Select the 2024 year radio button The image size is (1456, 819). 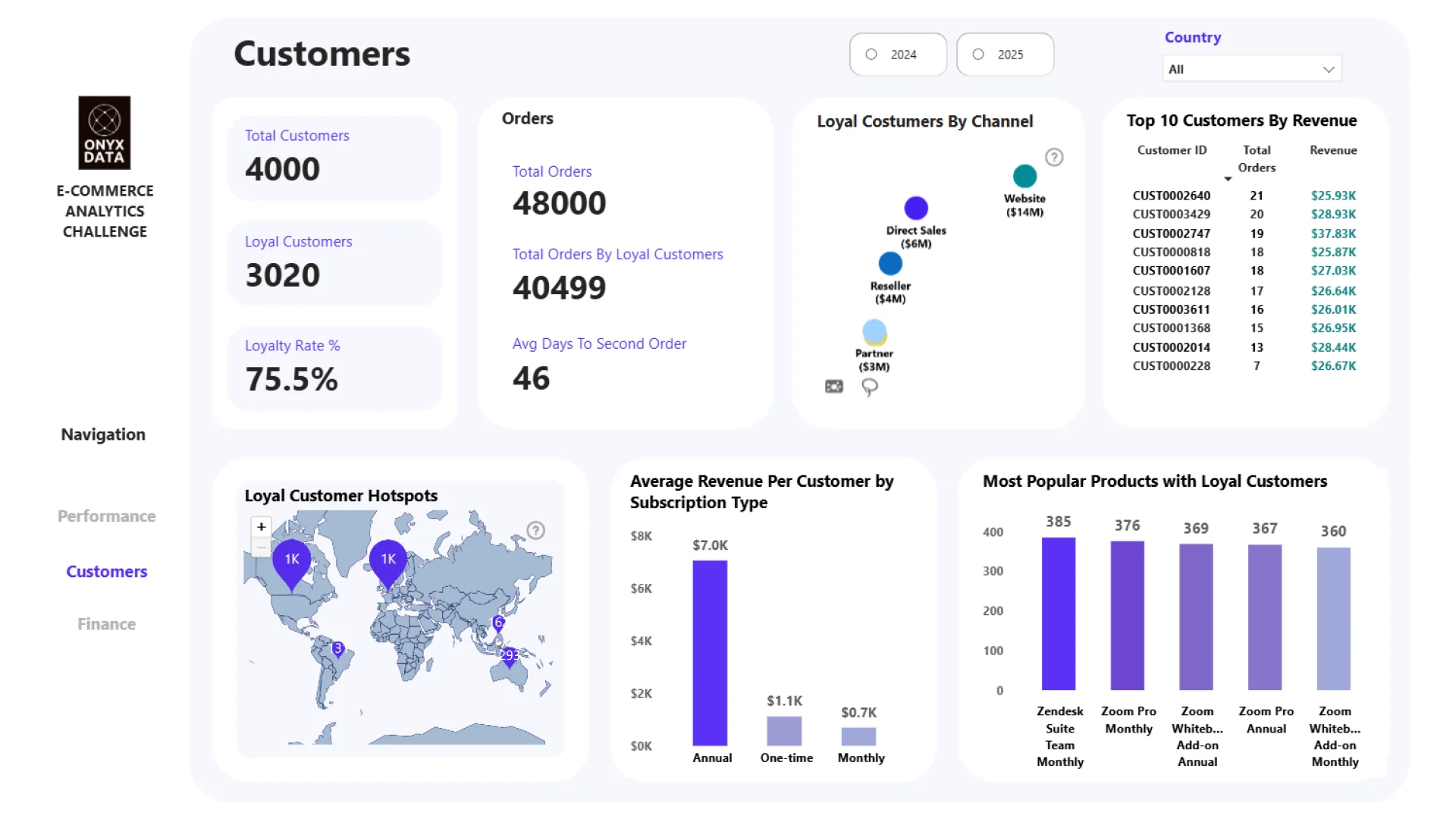pyautogui.click(x=871, y=55)
